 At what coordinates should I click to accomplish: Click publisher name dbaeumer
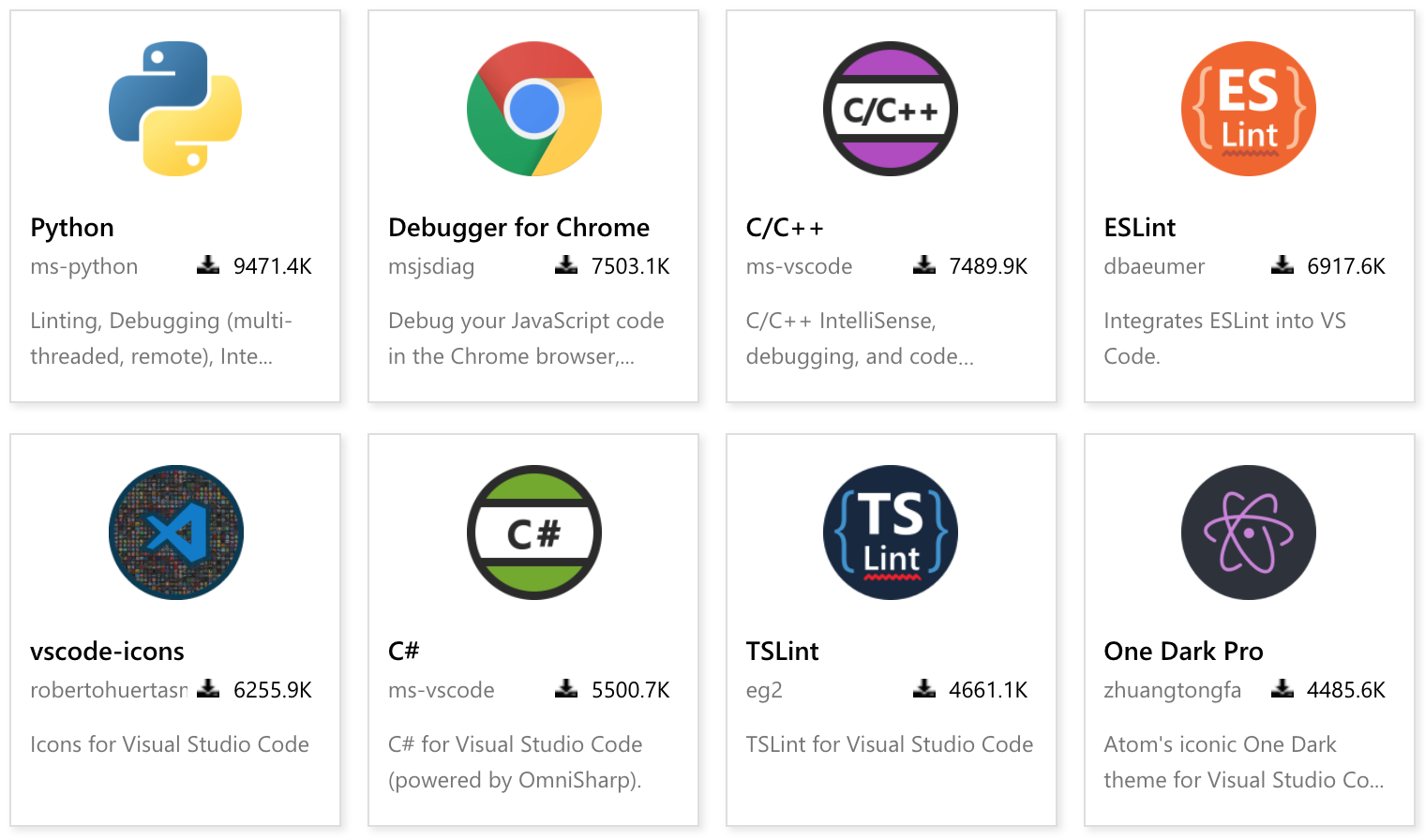pyautogui.click(x=1154, y=266)
